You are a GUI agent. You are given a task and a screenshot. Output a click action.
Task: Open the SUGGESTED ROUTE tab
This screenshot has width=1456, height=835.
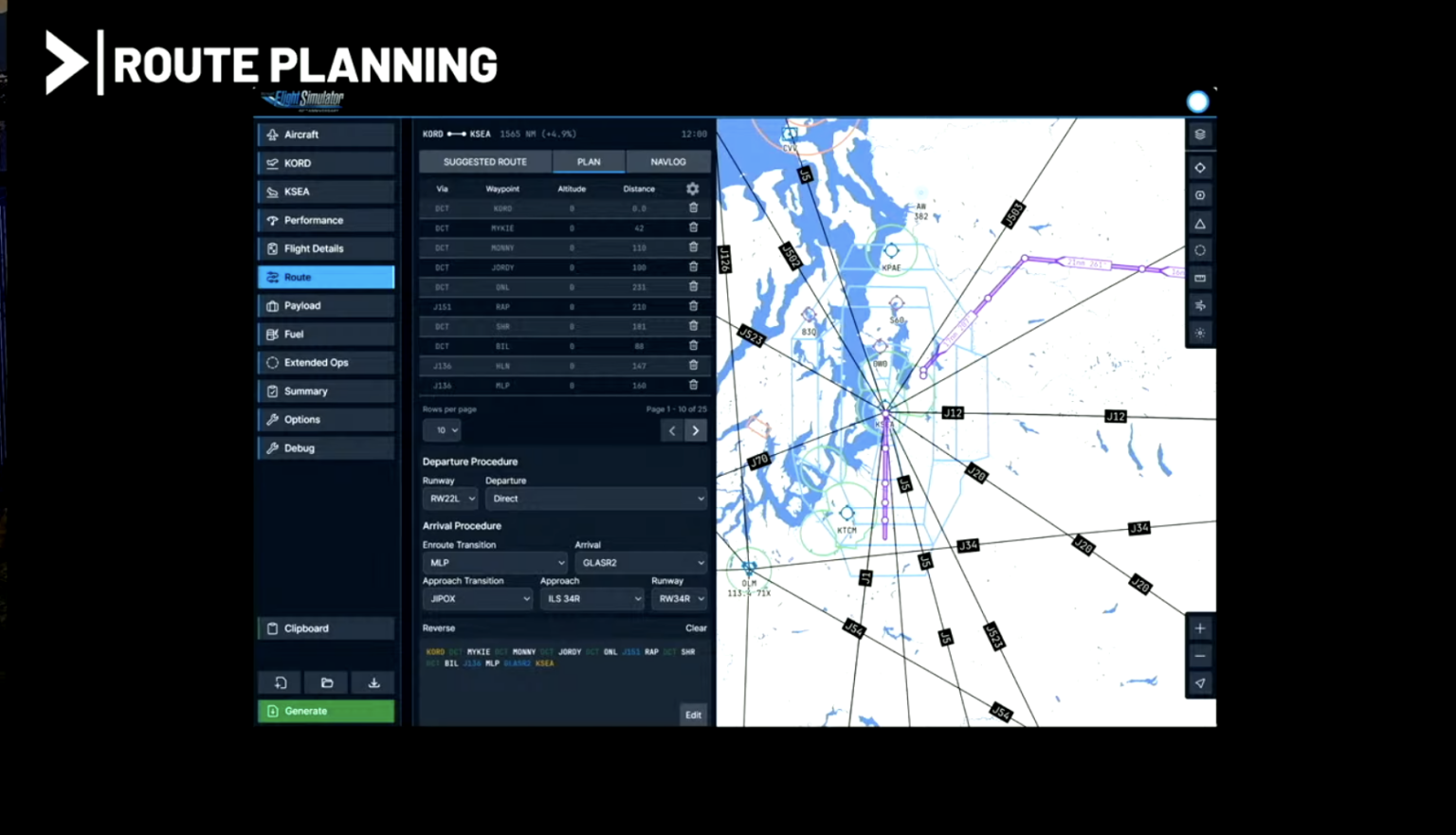tap(484, 161)
